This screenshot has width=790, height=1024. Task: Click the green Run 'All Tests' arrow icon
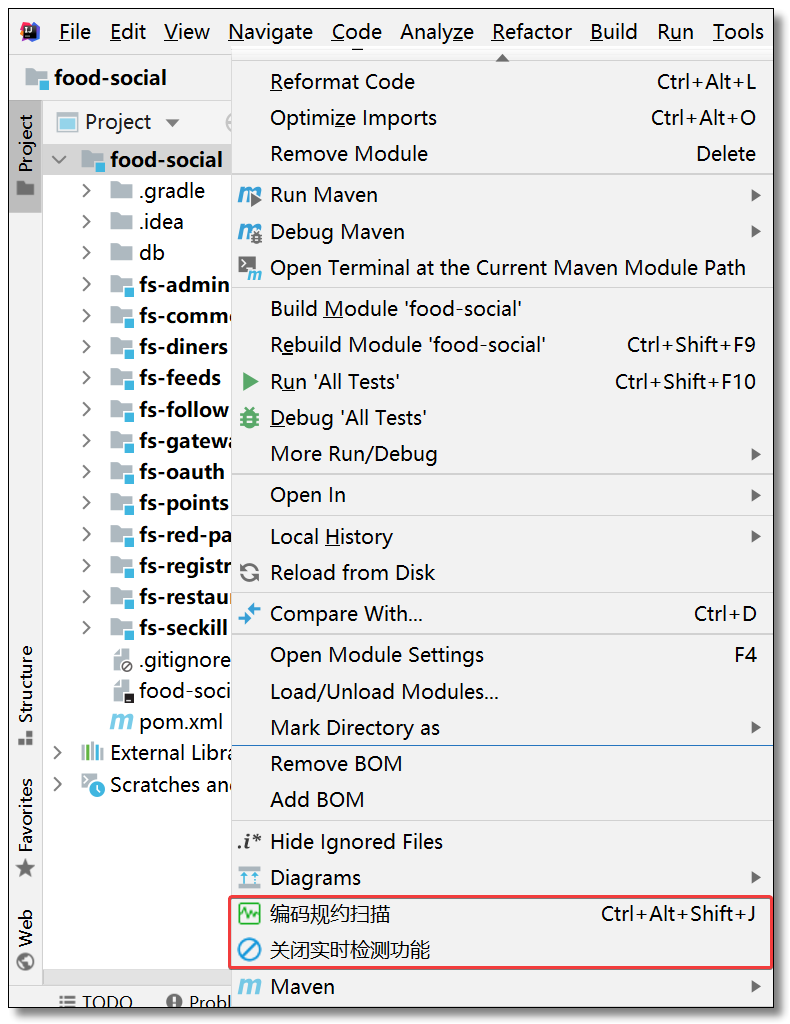(x=249, y=381)
